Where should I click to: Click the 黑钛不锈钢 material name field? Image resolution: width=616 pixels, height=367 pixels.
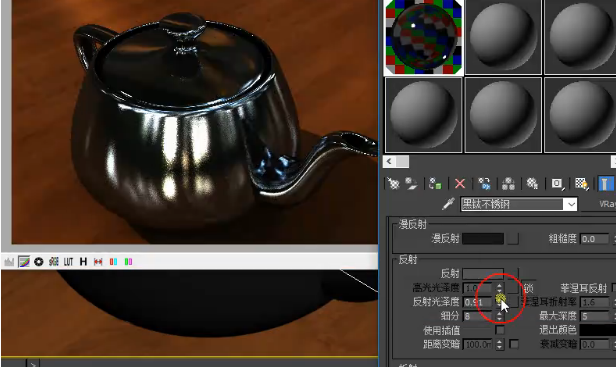click(512, 204)
